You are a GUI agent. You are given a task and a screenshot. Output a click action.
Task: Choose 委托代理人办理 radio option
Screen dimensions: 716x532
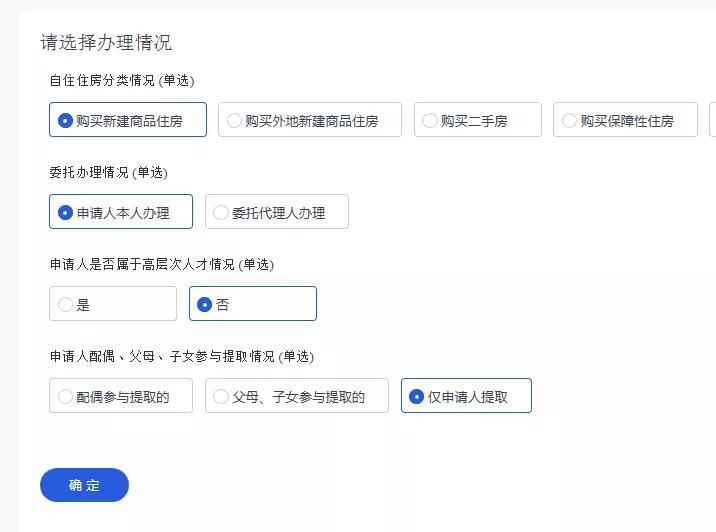(x=277, y=212)
